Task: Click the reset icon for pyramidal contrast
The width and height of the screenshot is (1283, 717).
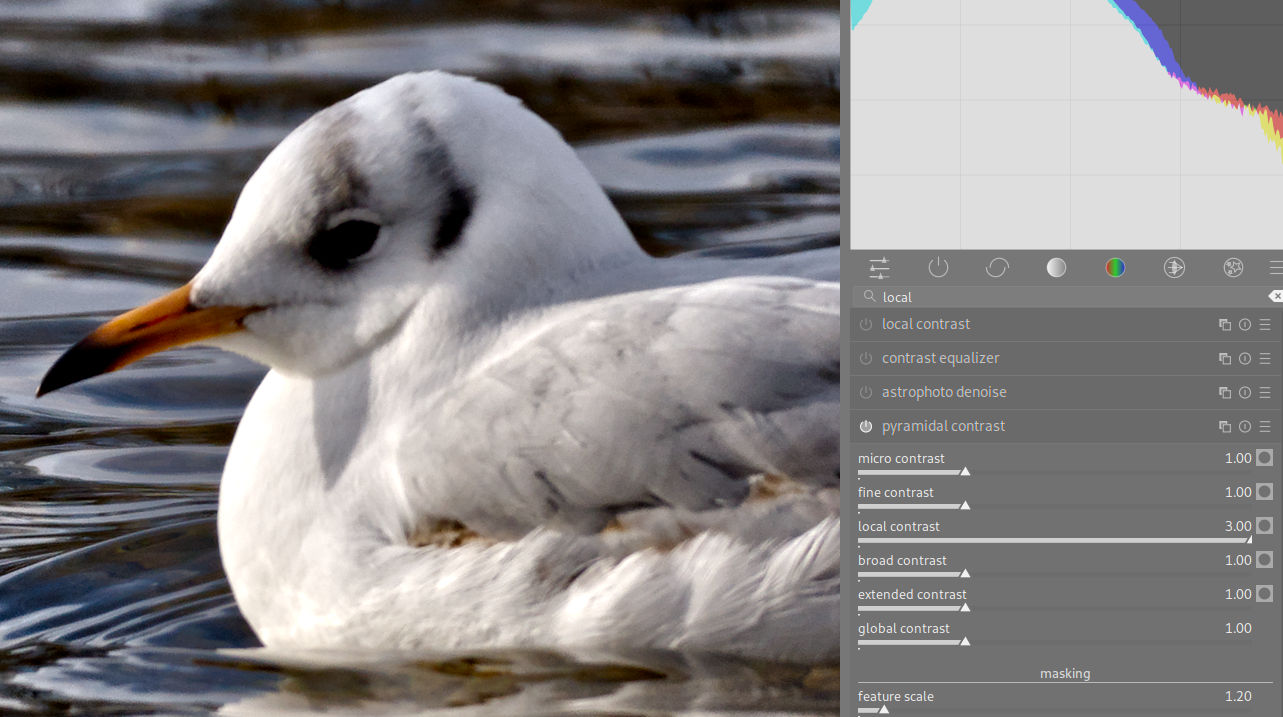Action: coord(1245,427)
